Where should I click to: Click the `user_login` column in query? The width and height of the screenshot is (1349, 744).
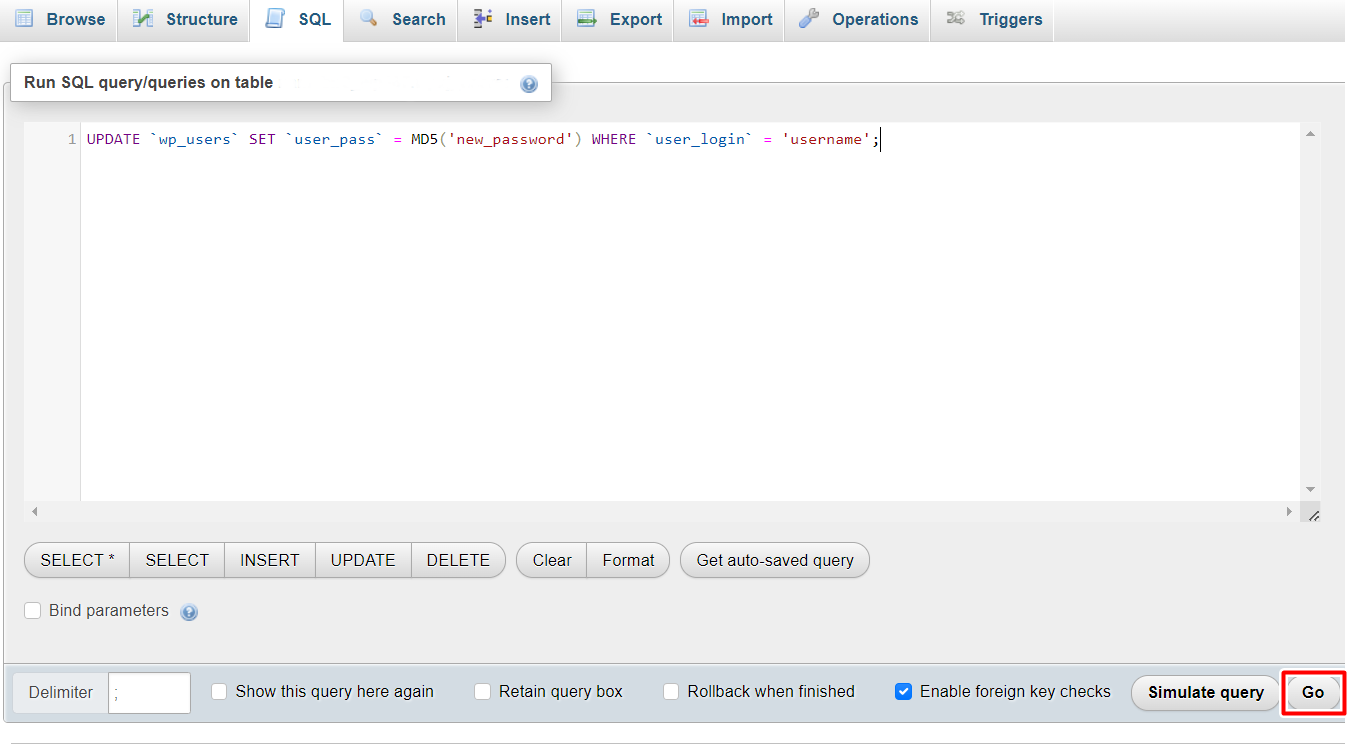click(x=700, y=139)
